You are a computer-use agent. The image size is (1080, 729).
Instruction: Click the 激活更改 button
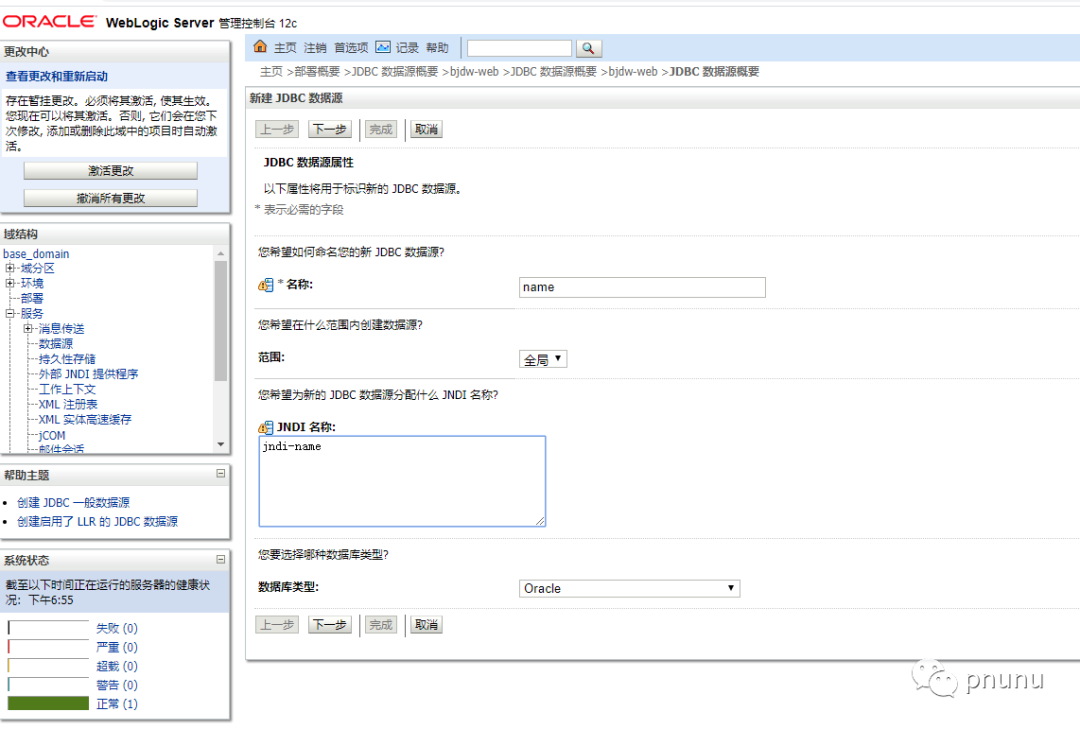click(x=111, y=171)
